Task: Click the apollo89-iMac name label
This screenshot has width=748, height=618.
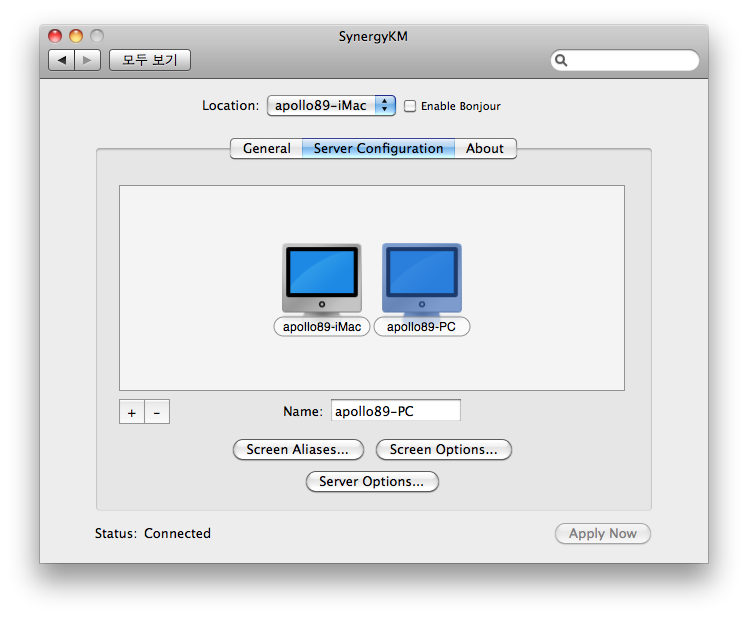Action: [321, 326]
